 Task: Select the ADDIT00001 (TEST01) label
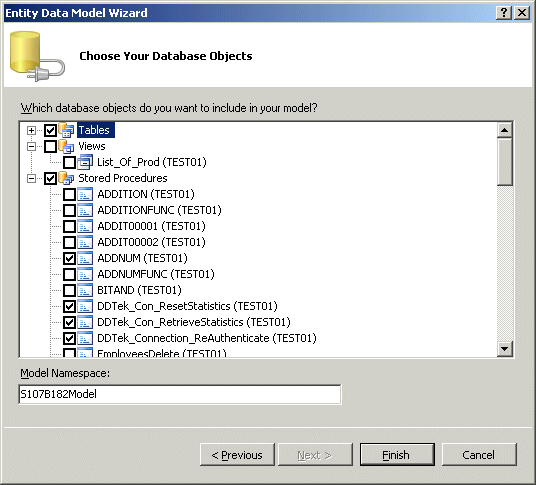(151, 226)
